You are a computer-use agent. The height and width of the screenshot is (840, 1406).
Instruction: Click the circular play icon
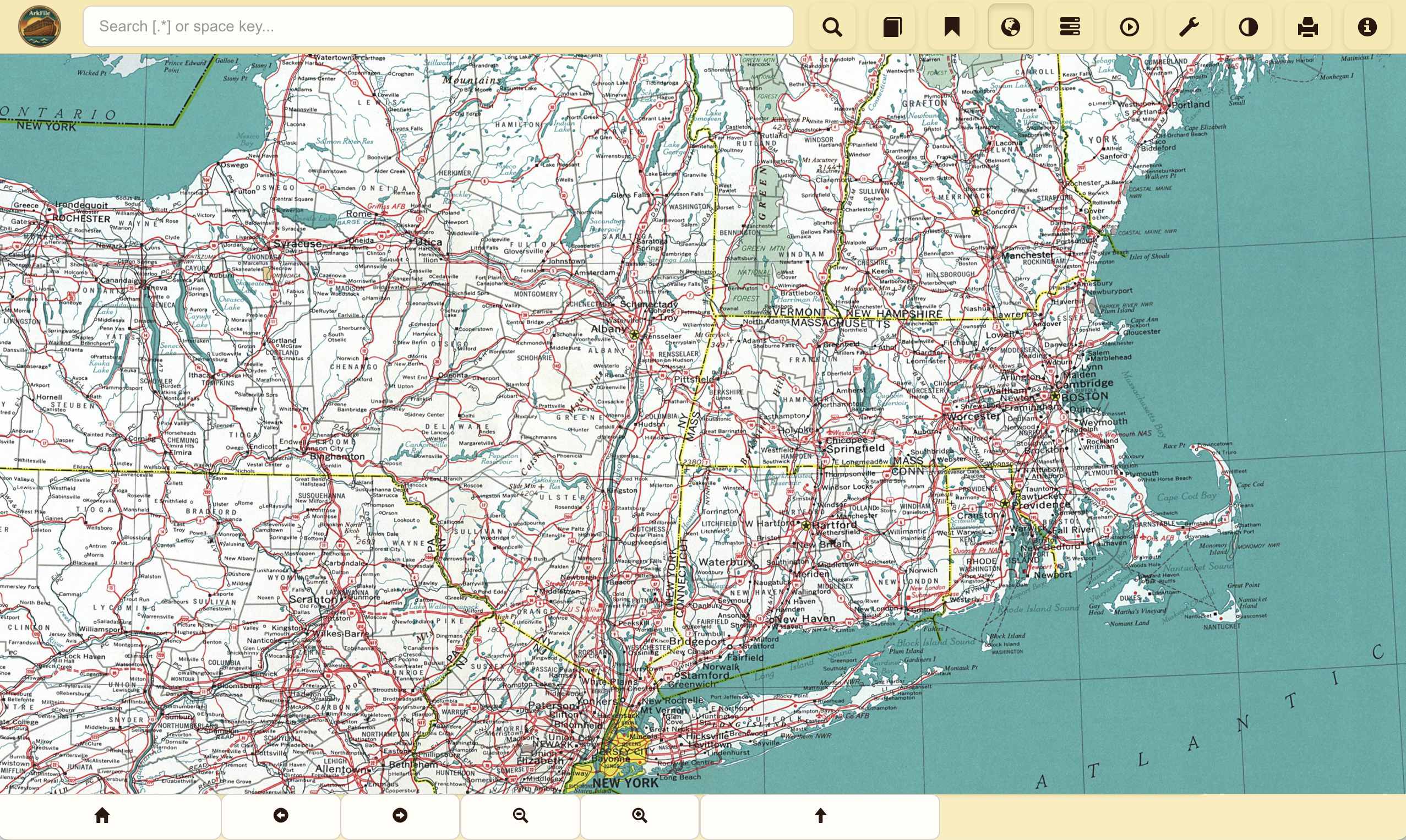point(1129,26)
